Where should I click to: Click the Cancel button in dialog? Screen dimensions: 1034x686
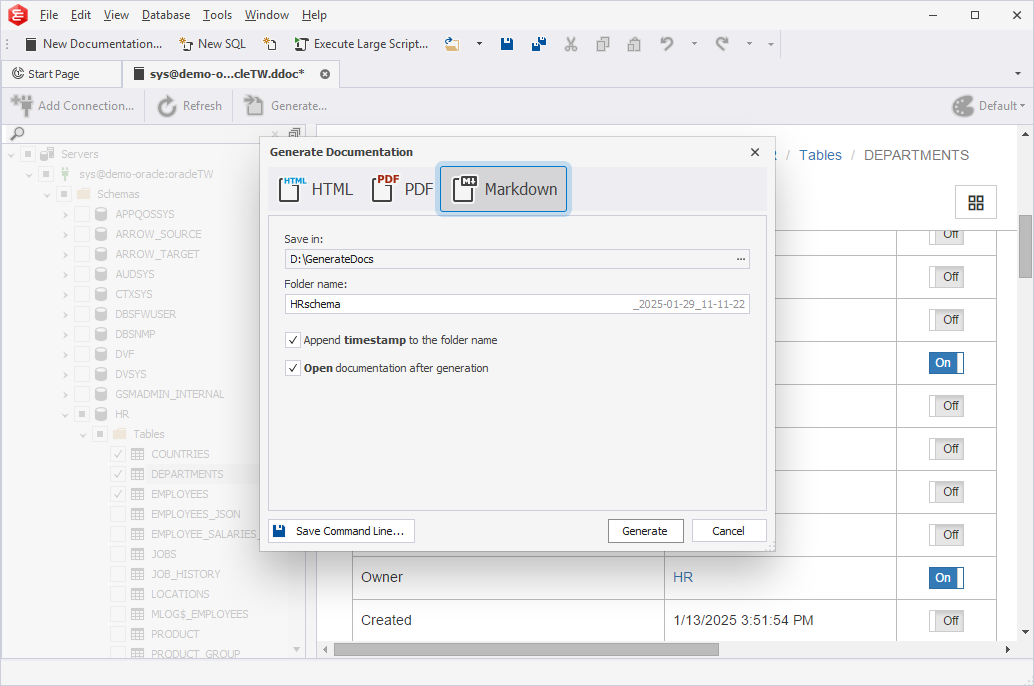coord(729,531)
